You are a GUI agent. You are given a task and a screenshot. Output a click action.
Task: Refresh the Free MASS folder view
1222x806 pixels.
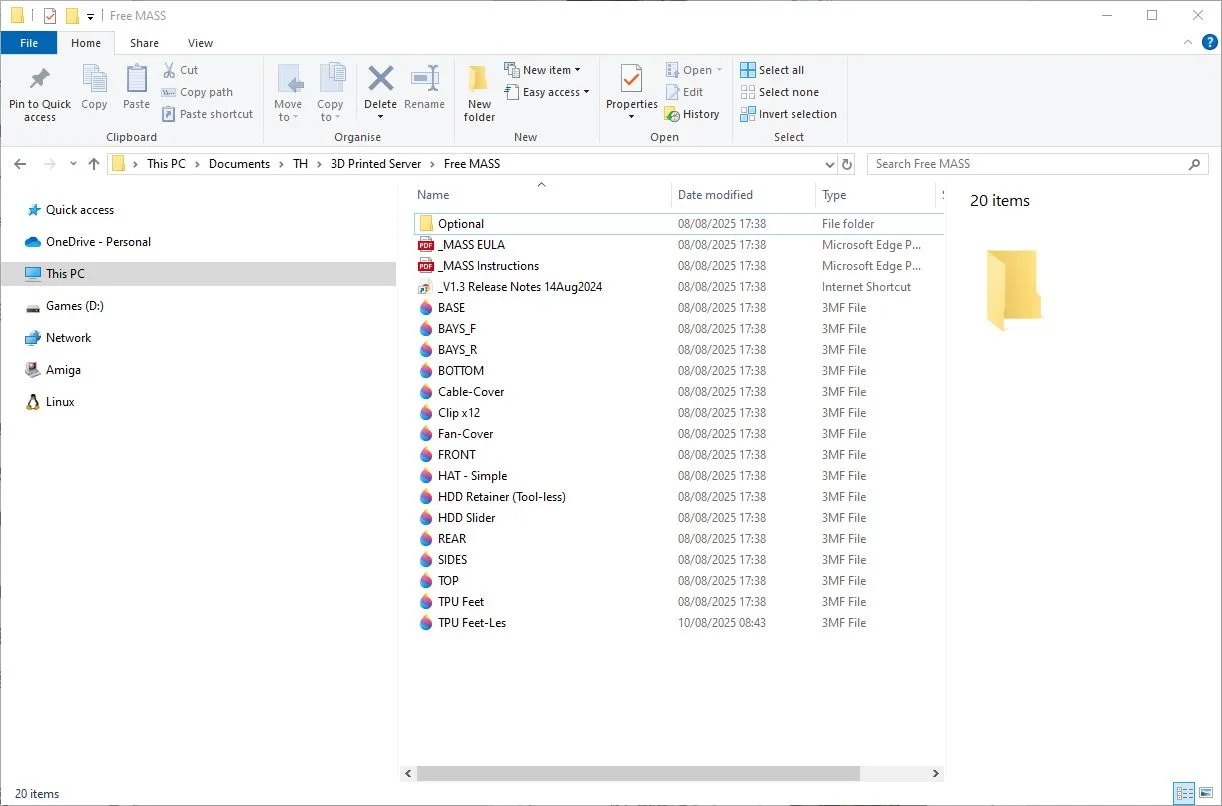(847, 164)
